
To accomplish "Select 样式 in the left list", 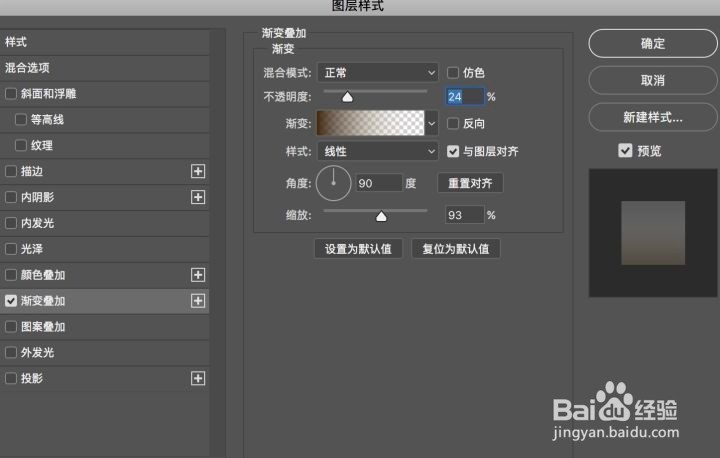I will click(x=105, y=42).
